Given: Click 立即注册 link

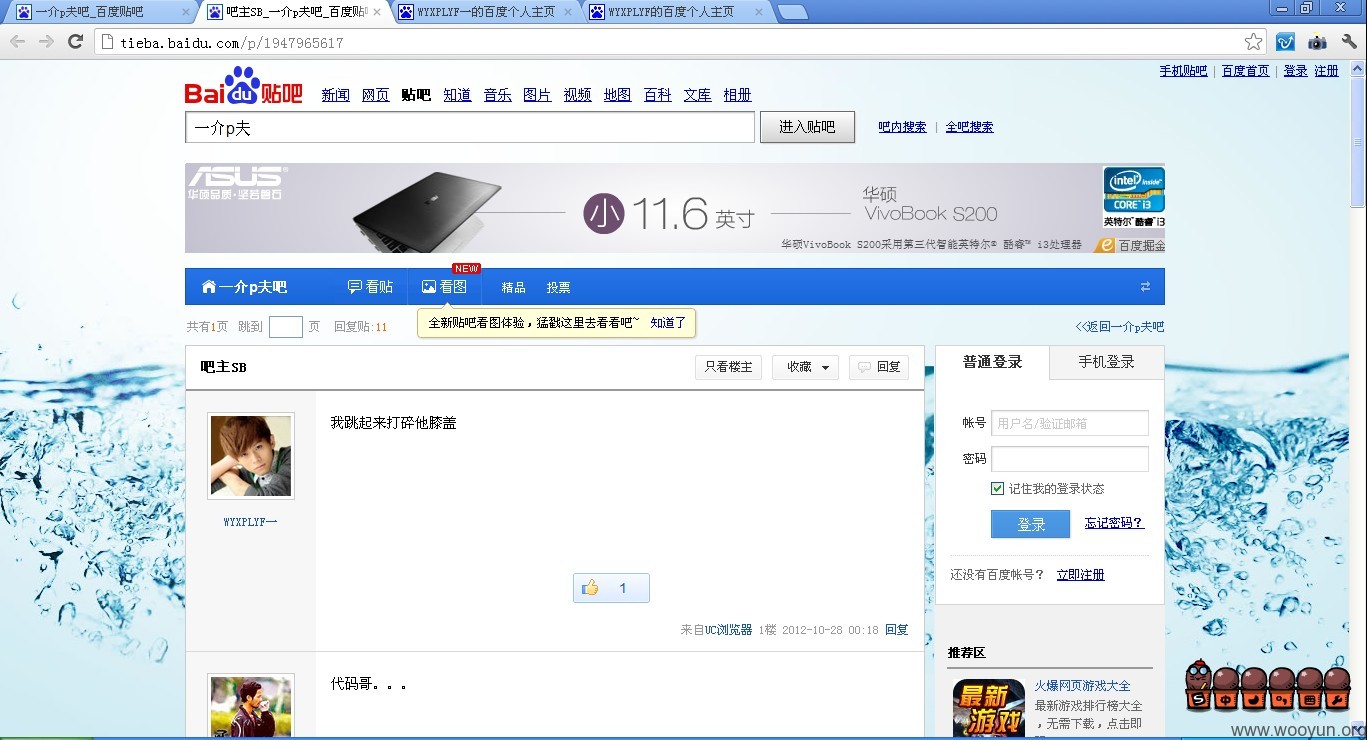Looking at the screenshot, I should [1080, 575].
